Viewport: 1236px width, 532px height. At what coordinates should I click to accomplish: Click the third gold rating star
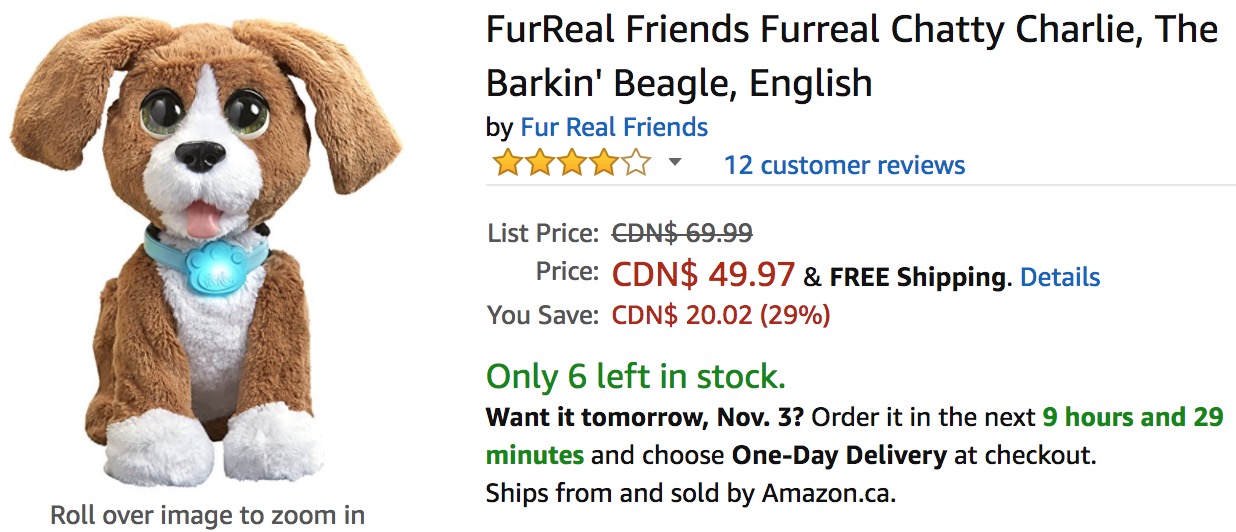(571, 163)
